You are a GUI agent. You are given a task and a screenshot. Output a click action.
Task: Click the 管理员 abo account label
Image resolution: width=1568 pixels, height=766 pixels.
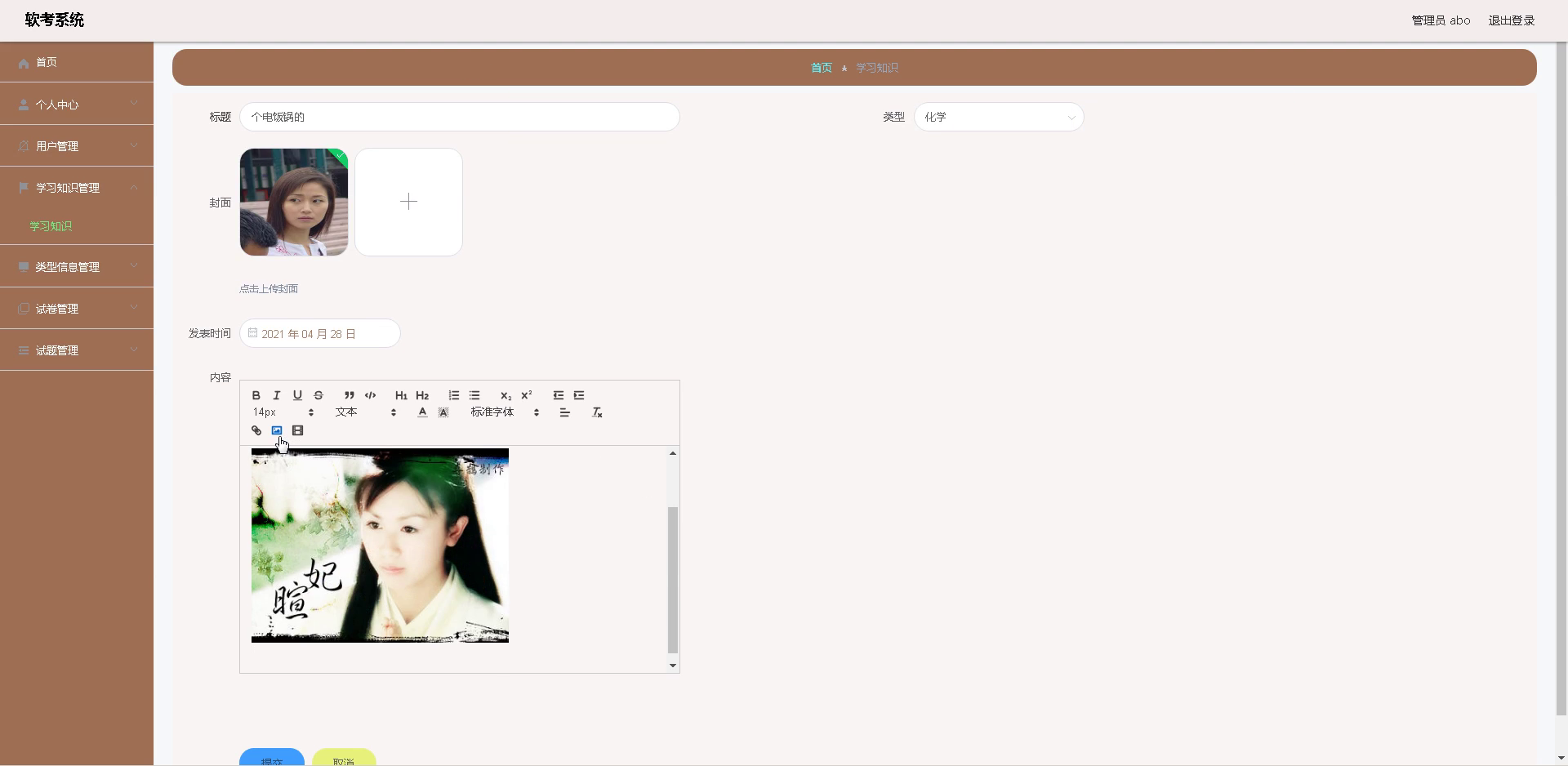tap(1441, 20)
